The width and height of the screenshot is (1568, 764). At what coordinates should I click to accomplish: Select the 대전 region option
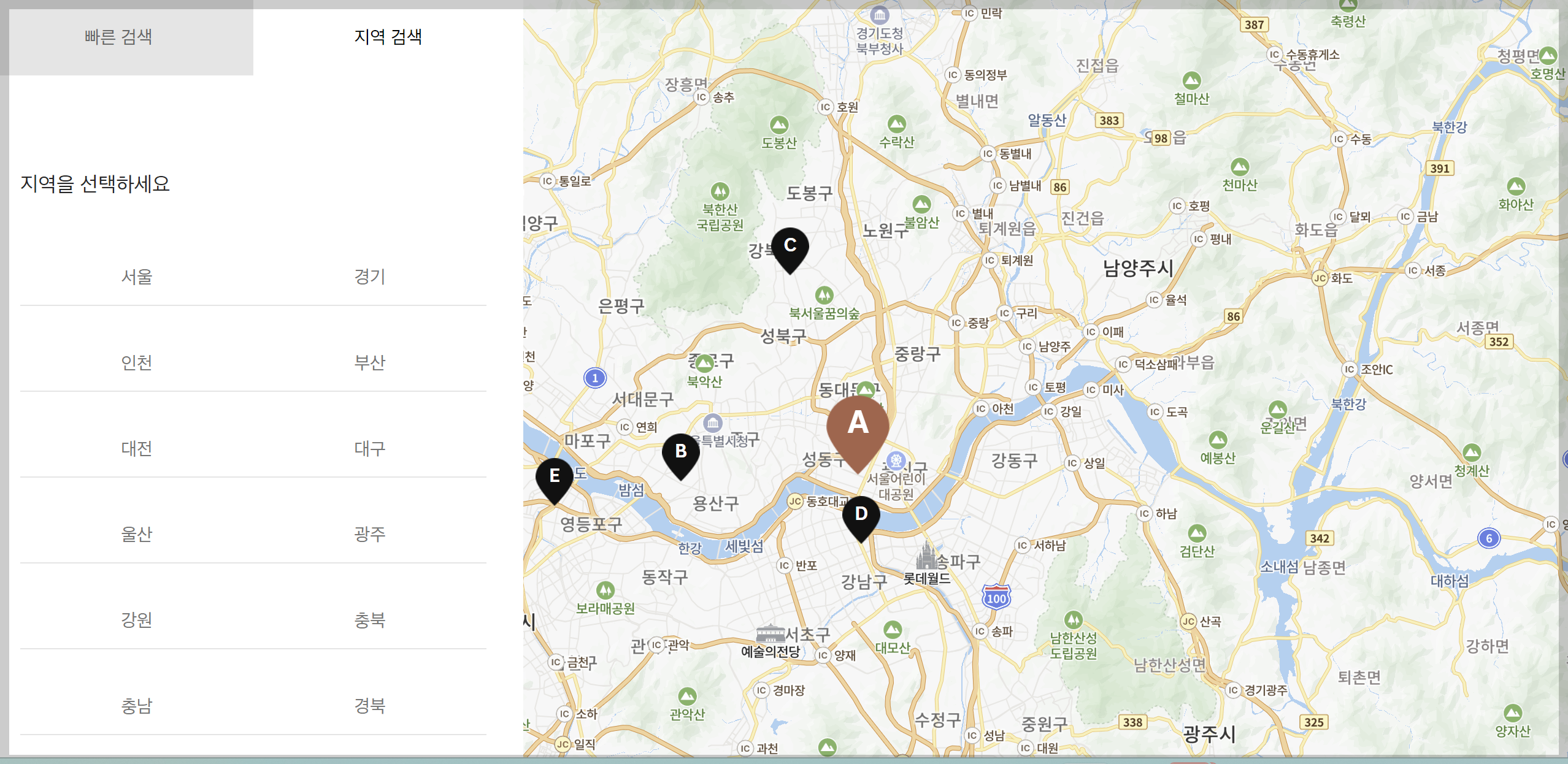(x=136, y=448)
